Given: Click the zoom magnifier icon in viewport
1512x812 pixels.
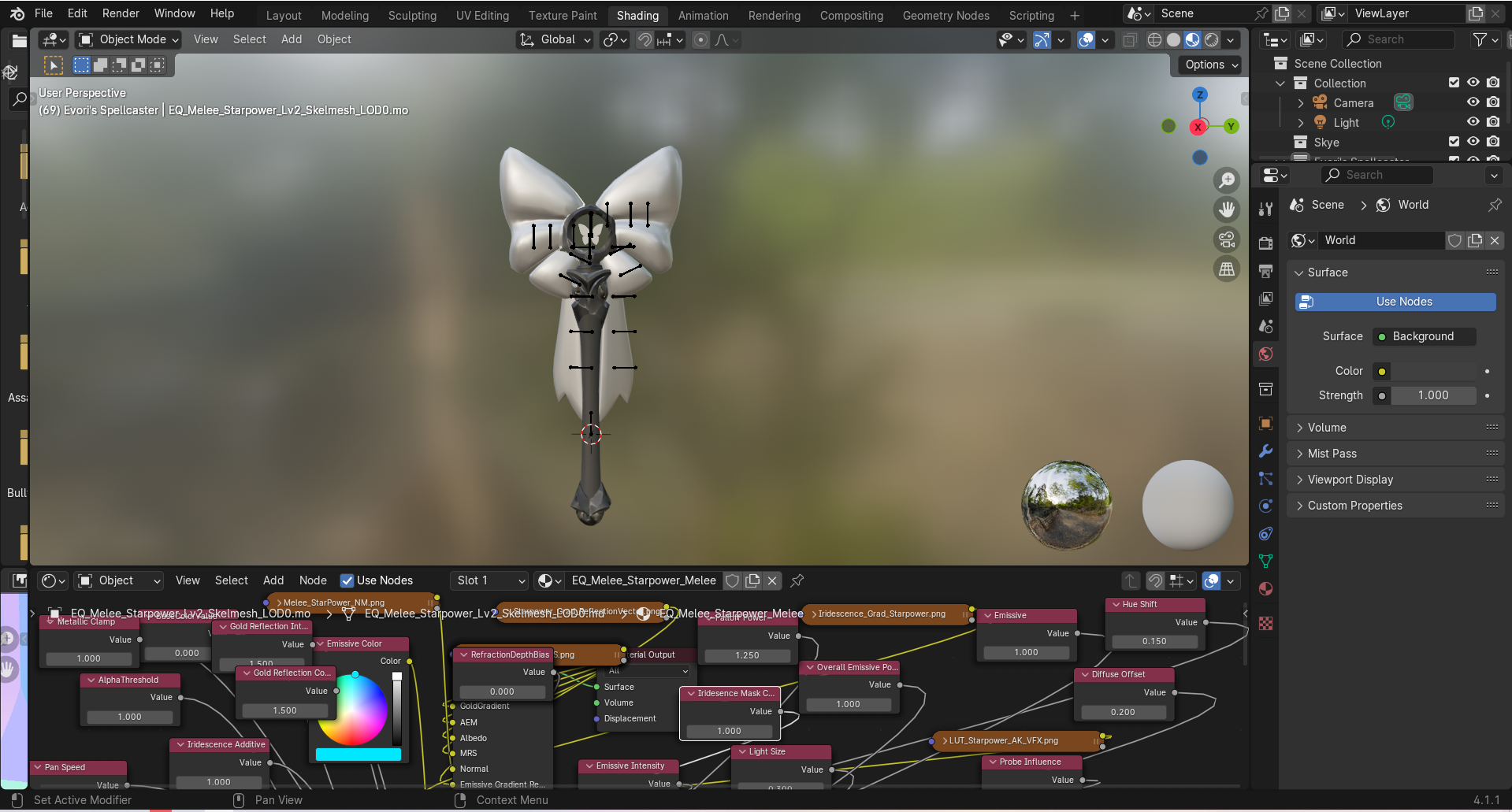Looking at the screenshot, I should click(x=1227, y=180).
